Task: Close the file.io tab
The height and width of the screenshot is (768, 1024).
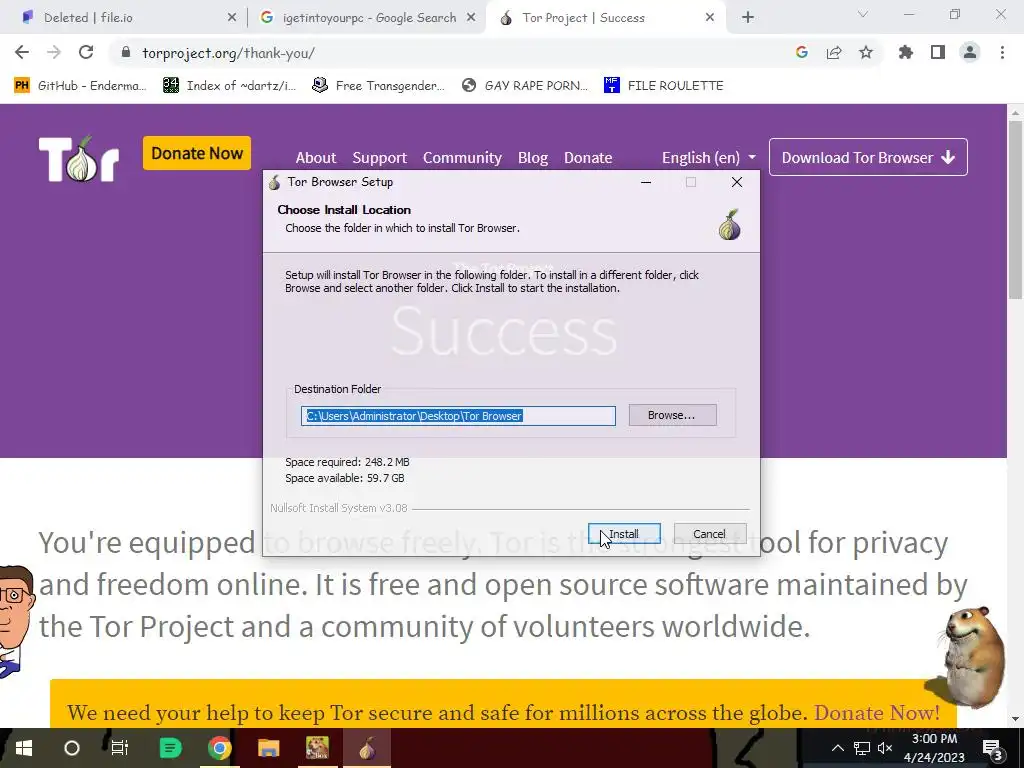Action: [232, 18]
